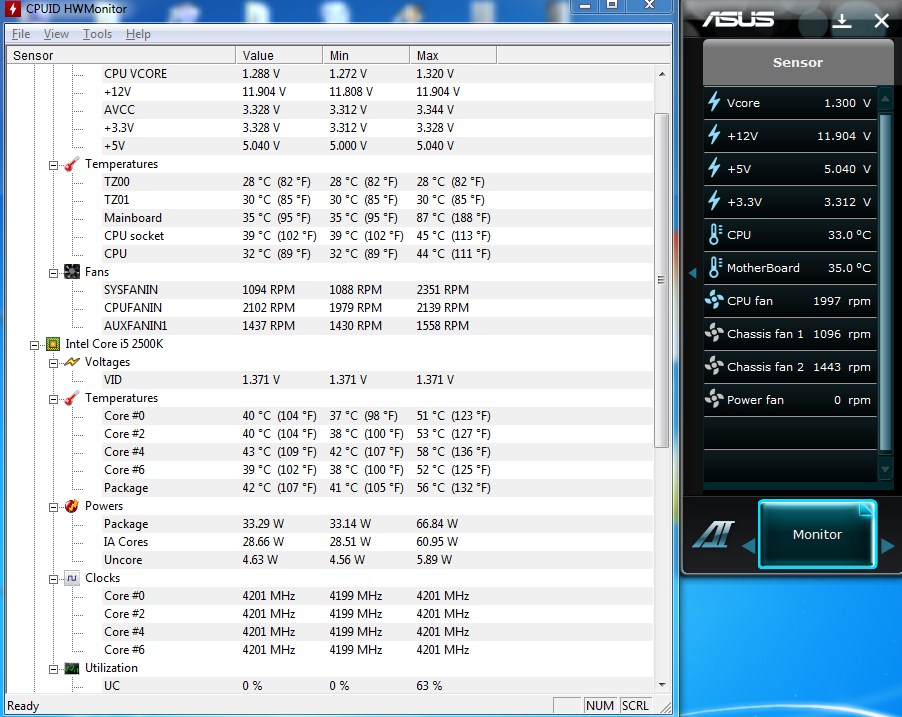Click the ASUS panel minimize-to-tray arrow icon
Screen dimensions: 902x717
842,20
